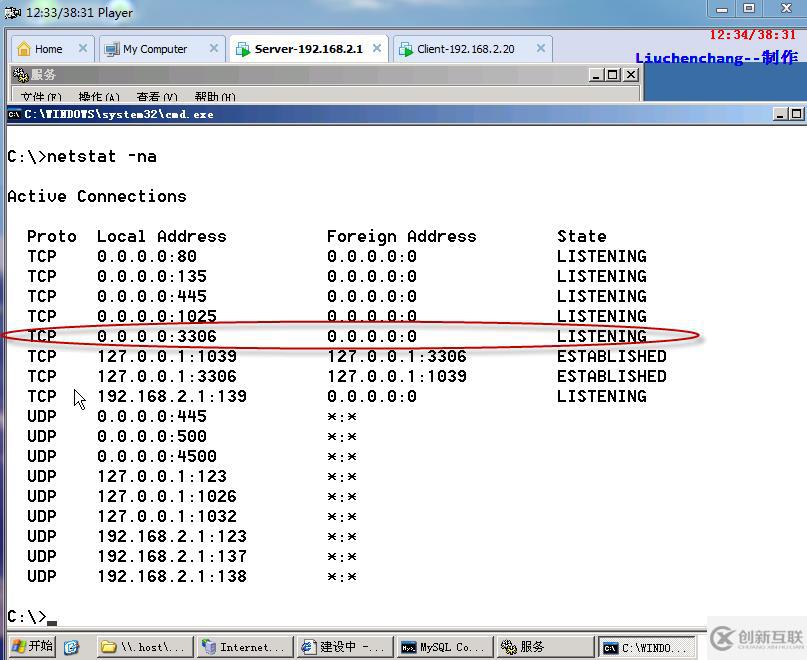Close the My Computer tab
The image size is (807, 660).
click(214, 48)
